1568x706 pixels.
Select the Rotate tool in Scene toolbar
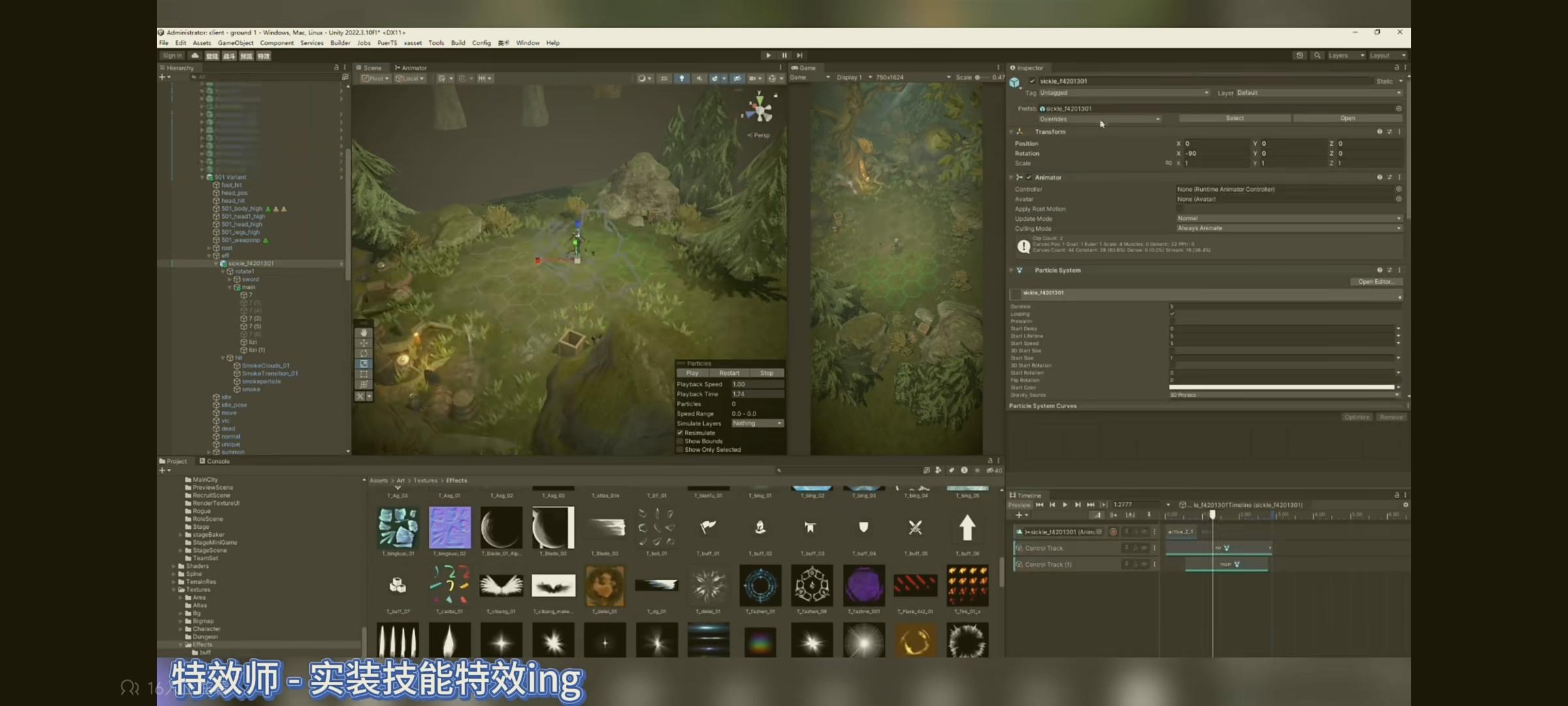pyautogui.click(x=363, y=354)
